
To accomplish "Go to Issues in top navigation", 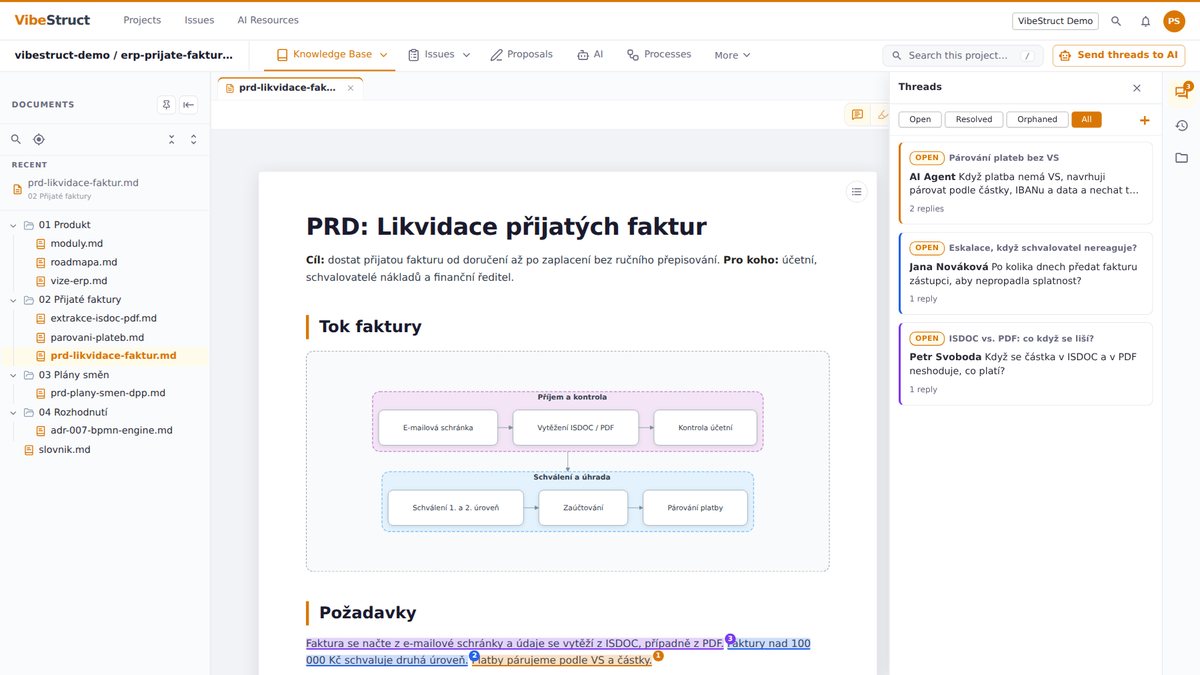I will [199, 20].
